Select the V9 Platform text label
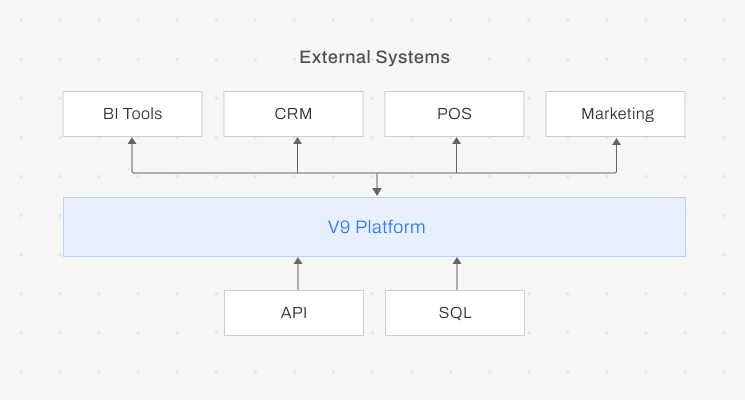This screenshot has height=400, width=745. point(376,227)
